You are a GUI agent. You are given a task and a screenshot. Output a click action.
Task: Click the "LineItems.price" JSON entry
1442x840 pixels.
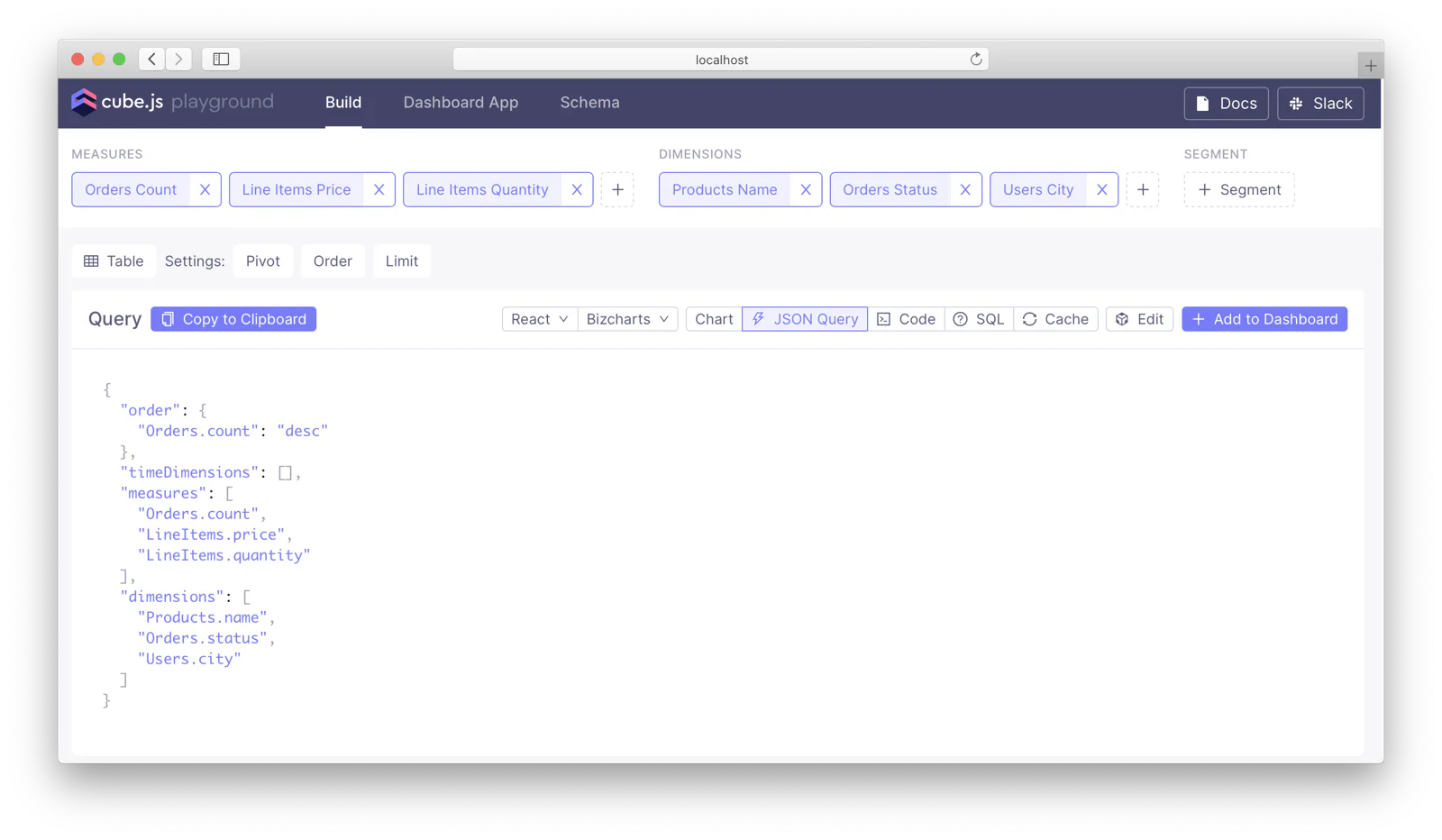(211, 534)
